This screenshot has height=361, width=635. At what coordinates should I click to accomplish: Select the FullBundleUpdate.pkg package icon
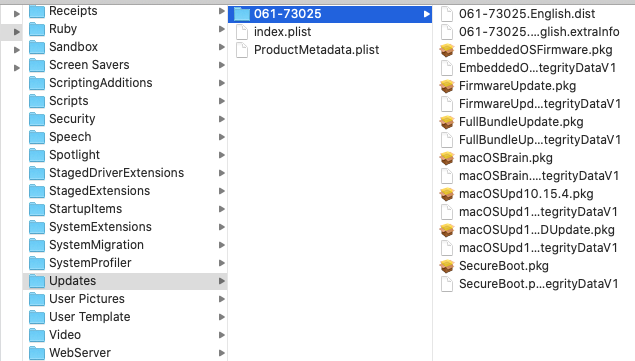tap(447, 122)
